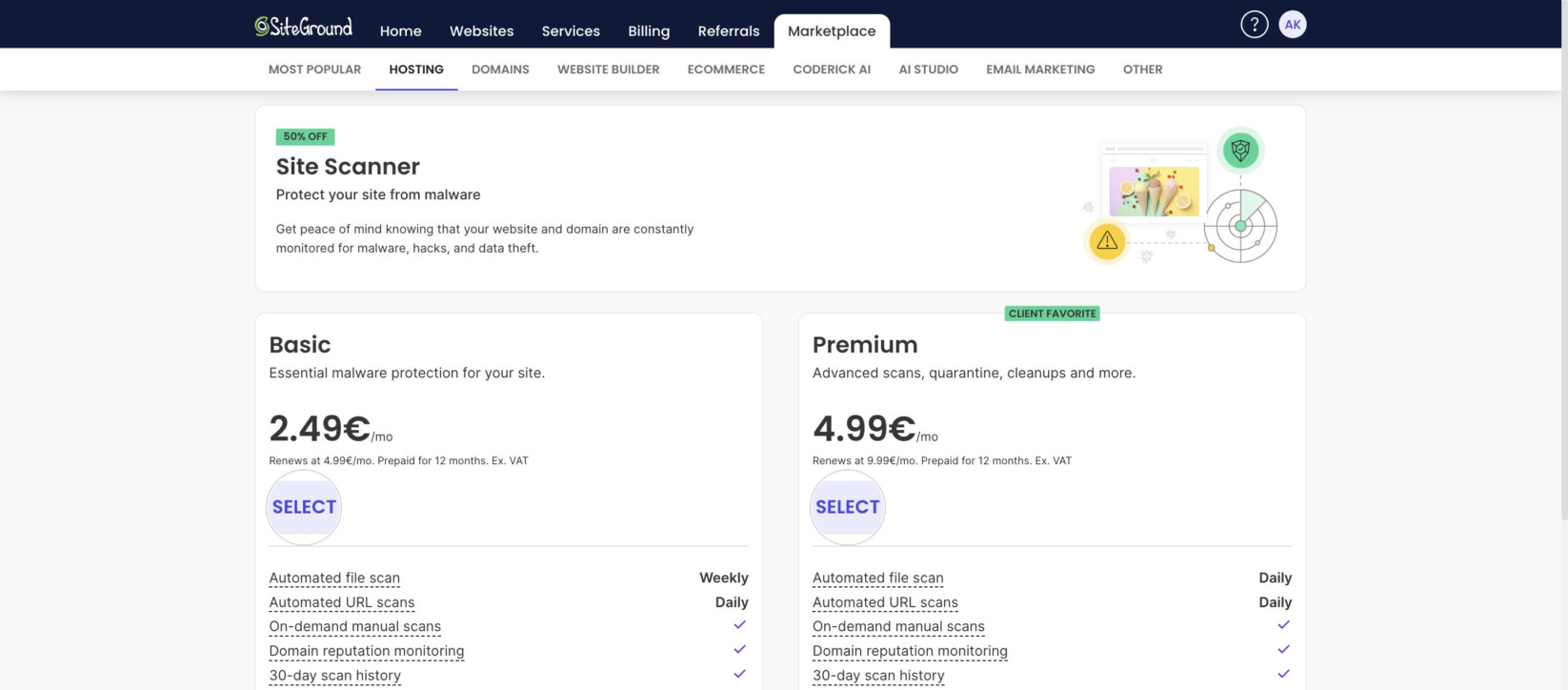This screenshot has height=690, width=1568.
Task: Click the Site Scanner heading
Action: 348,167
